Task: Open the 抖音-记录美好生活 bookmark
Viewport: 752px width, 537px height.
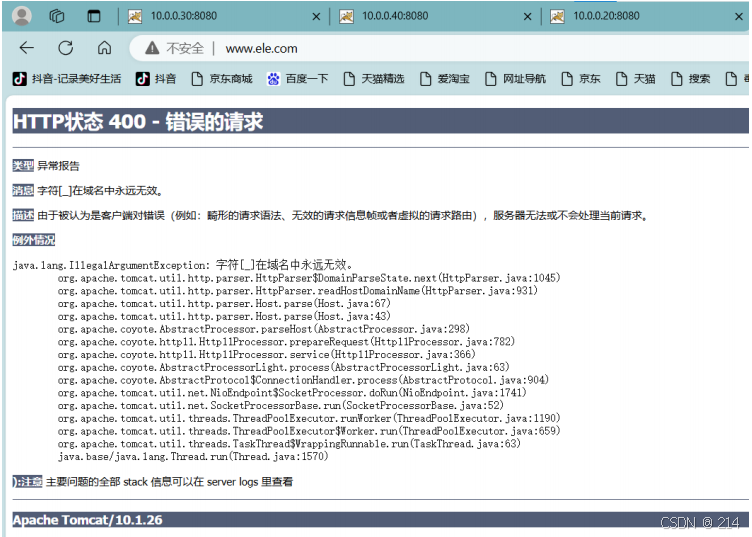Action: tap(67, 79)
